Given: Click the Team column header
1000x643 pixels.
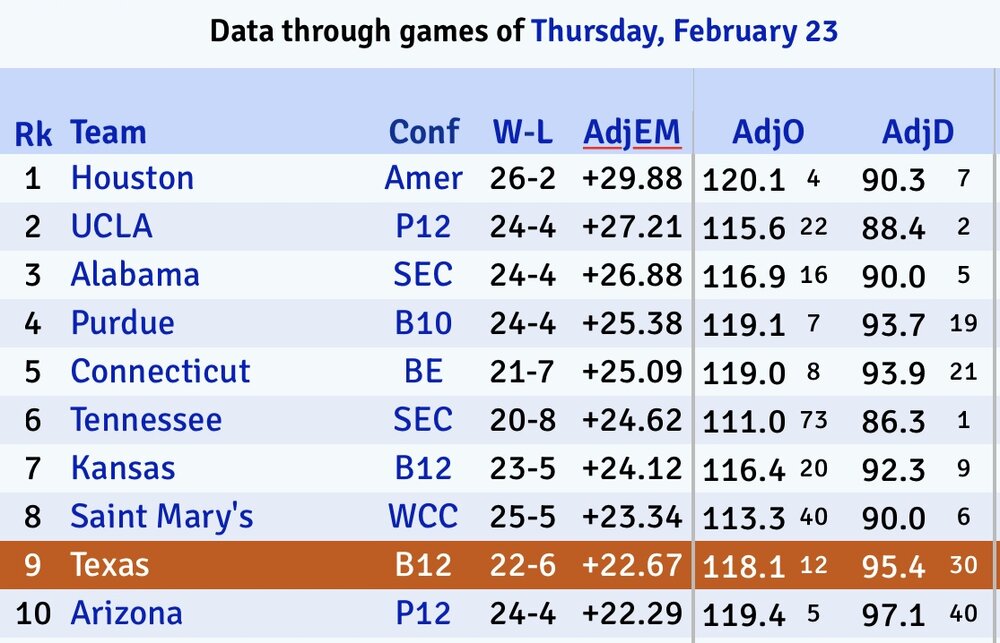Looking at the screenshot, I should click(108, 132).
